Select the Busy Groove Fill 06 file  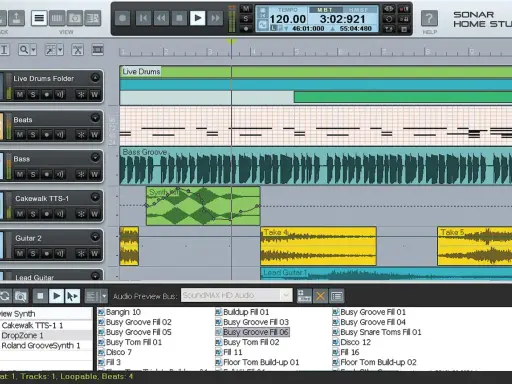(252, 332)
